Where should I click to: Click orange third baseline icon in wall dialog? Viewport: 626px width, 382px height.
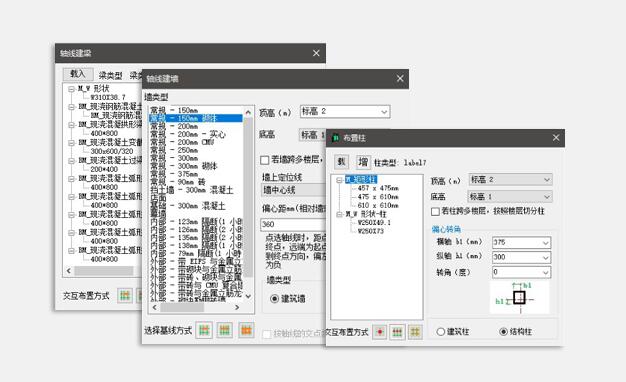[246, 331]
